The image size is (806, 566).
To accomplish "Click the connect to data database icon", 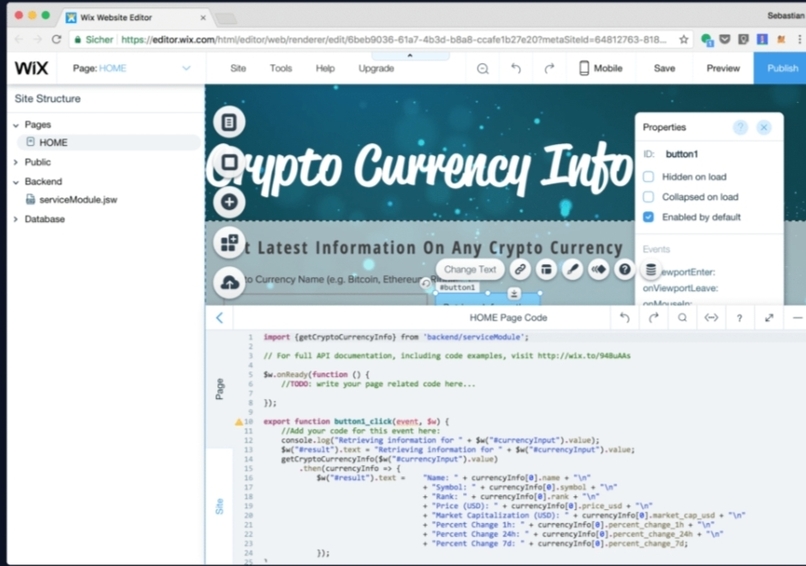I will [651, 269].
